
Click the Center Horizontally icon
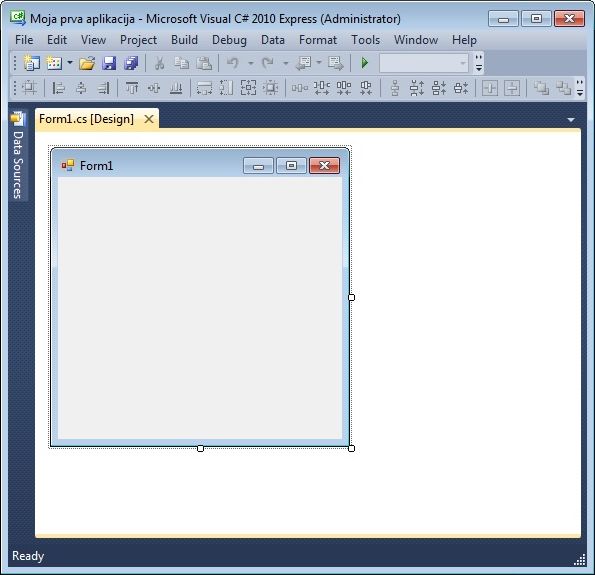pyautogui.click(x=490, y=88)
